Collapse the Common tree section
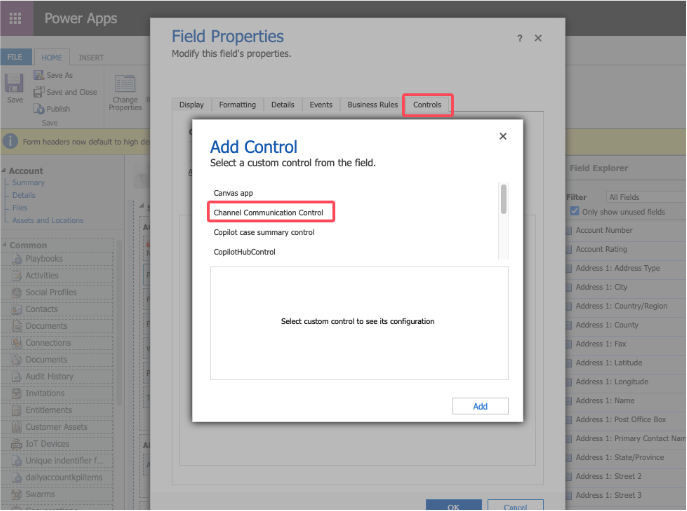 [x=4, y=245]
